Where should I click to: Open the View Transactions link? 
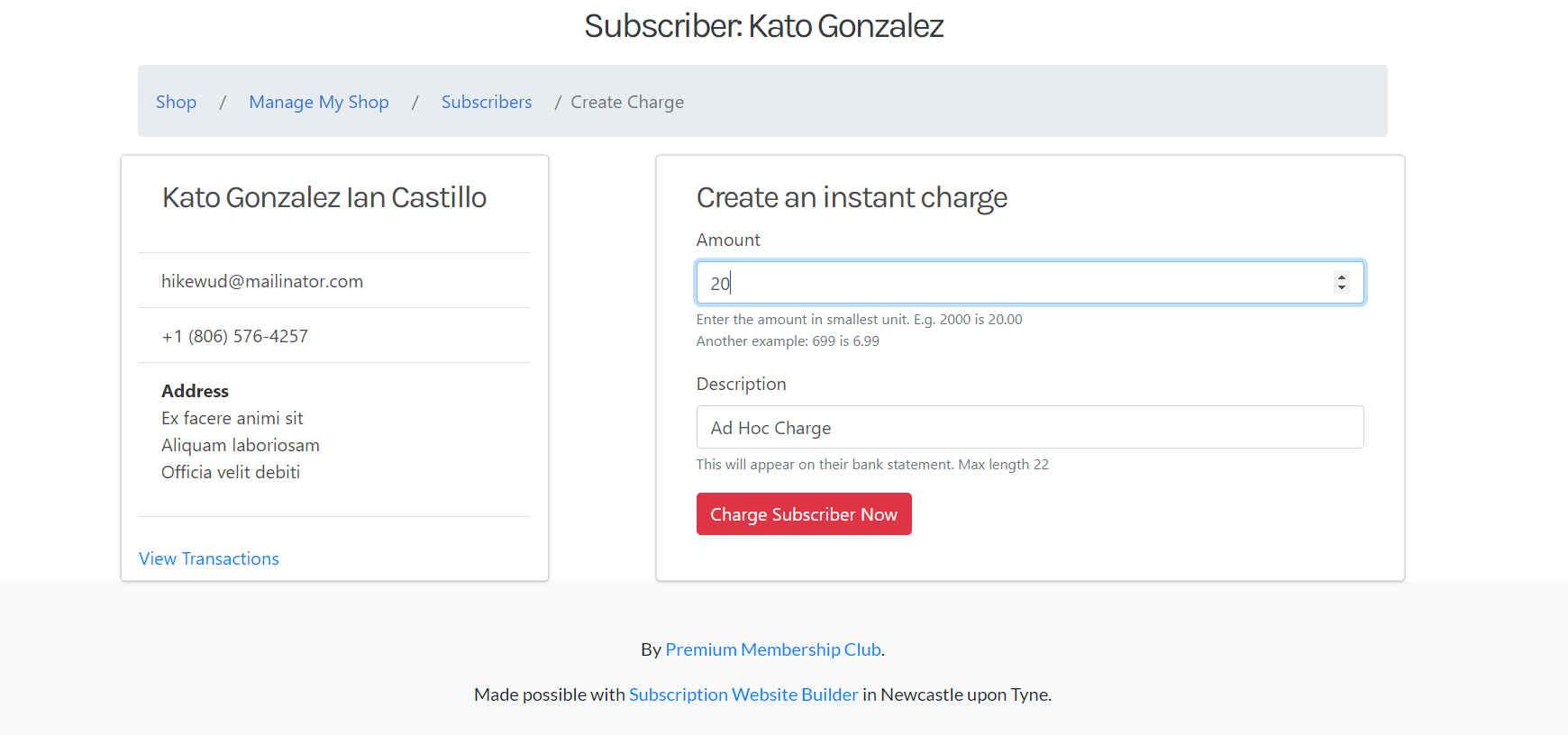click(209, 558)
